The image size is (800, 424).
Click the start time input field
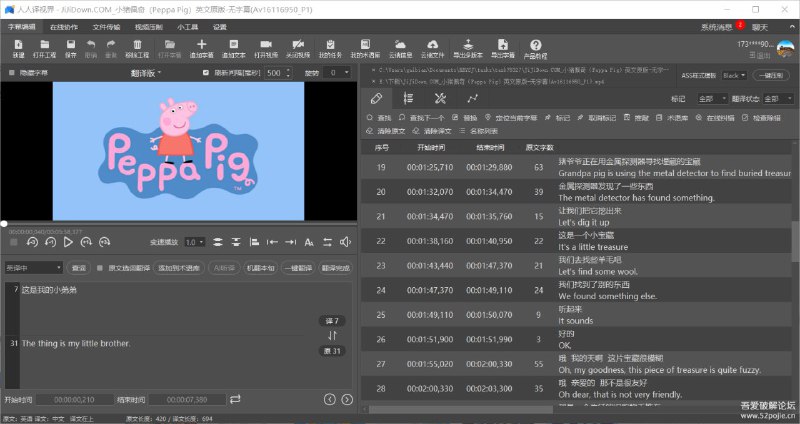[74, 400]
